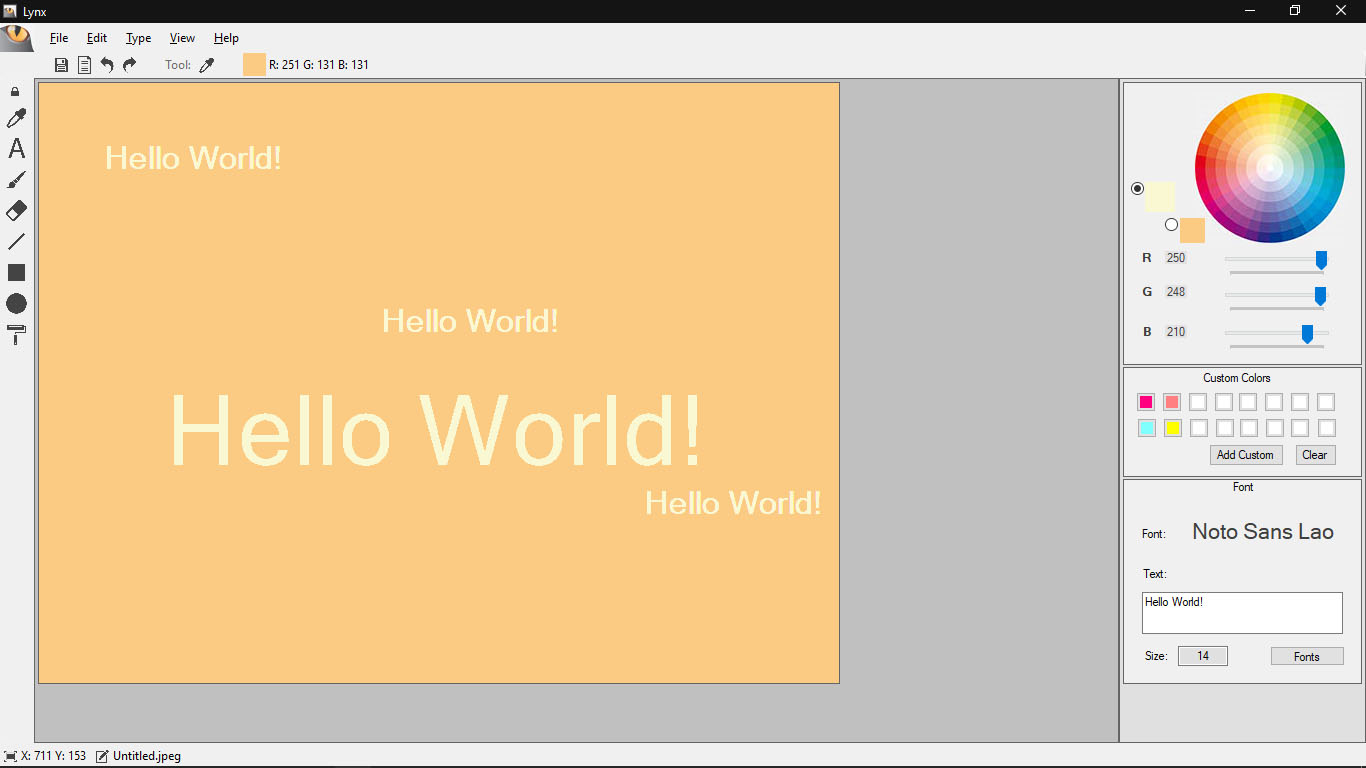Redo with the forward arrow icon
The height and width of the screenshot is (768, 1366).
pyautogui.click(x=129, y=65)
